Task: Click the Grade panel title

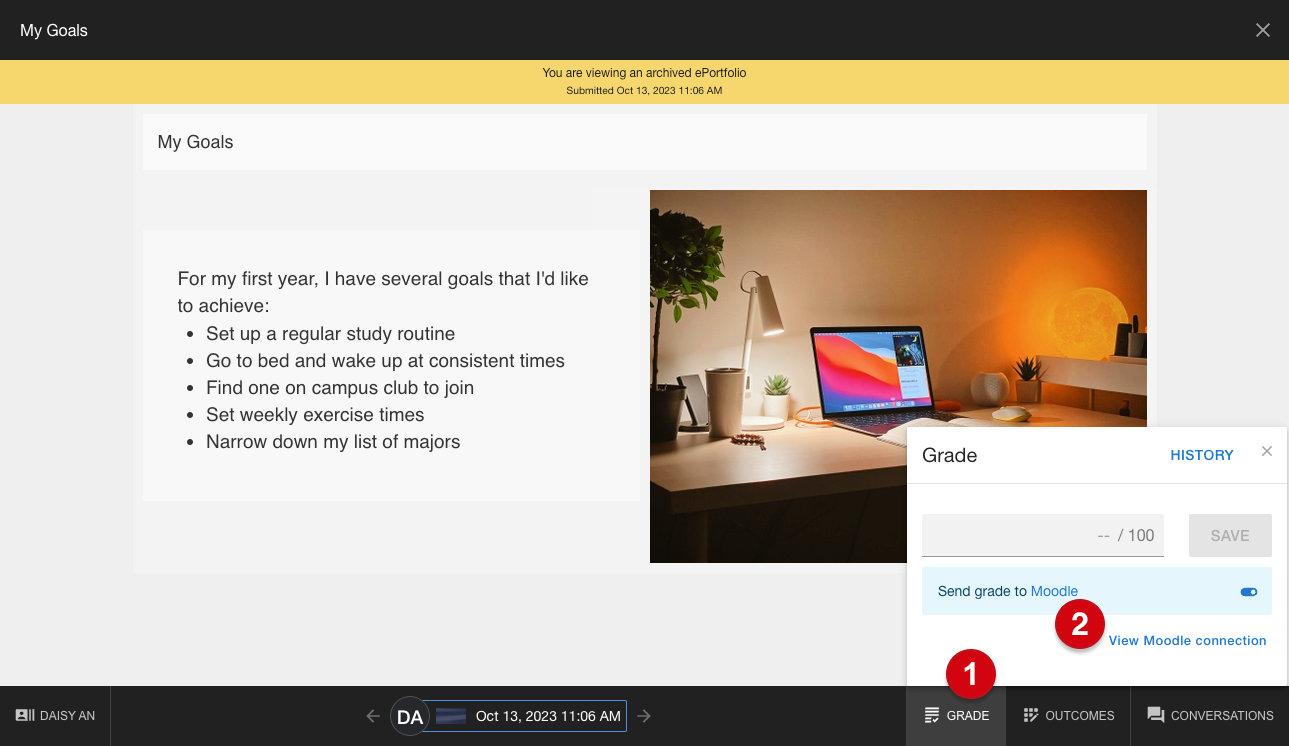Action: coord(949,455)
